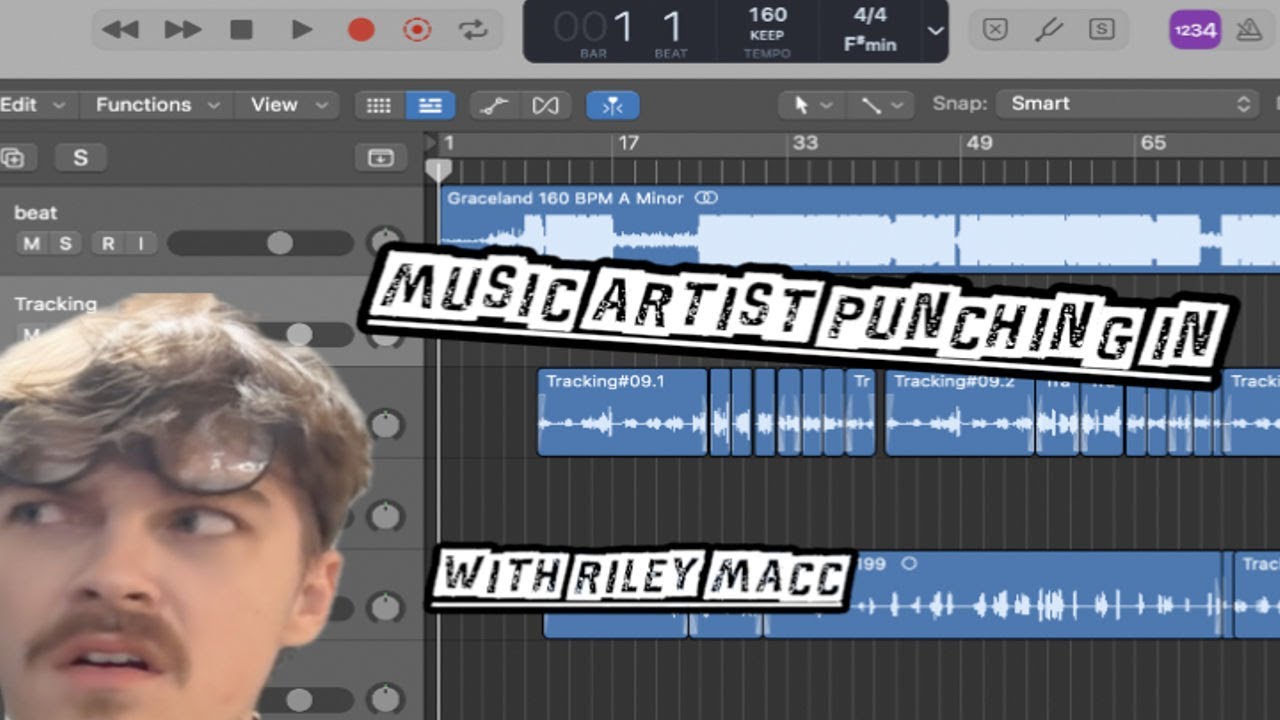Open the Pointer left-click tool menu
Screen dimensions: 1280x720
[x=812, y=105]
